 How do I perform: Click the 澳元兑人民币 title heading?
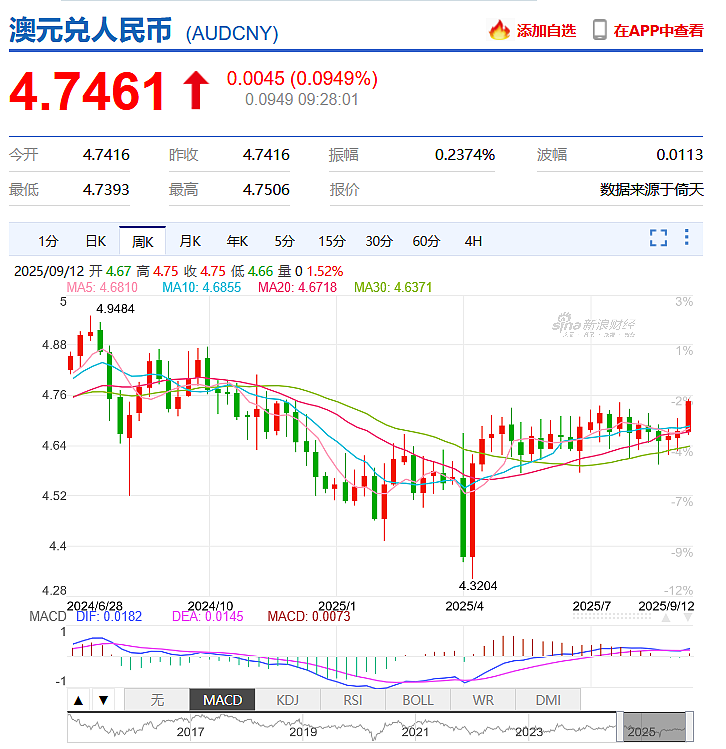tap(90, 30)
